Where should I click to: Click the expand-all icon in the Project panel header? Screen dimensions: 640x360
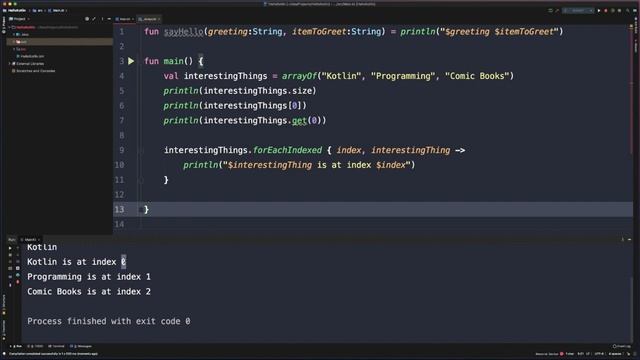pos(94,19)
